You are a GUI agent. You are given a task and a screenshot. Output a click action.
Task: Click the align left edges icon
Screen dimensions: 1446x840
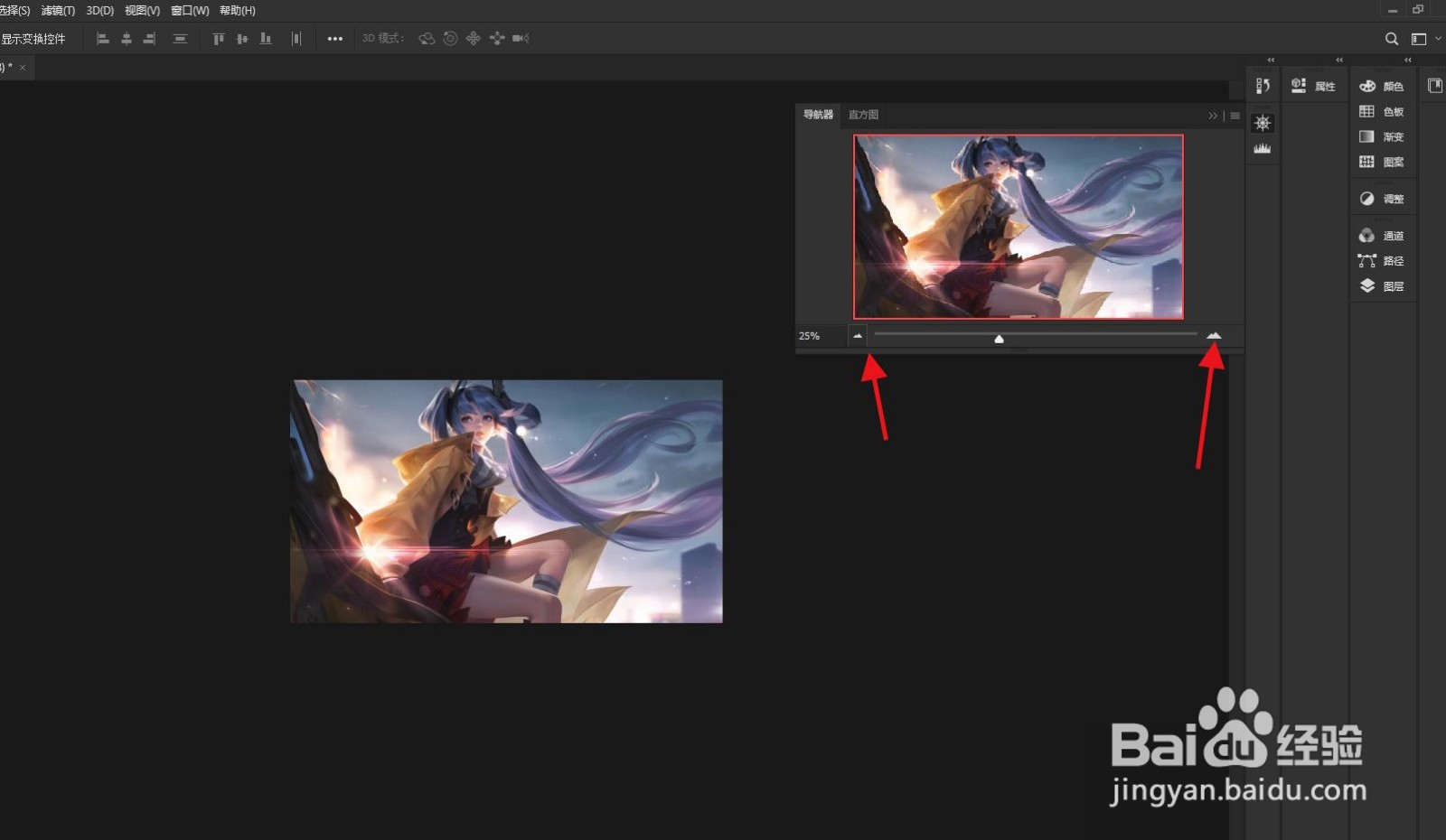[x=103, y=39]
